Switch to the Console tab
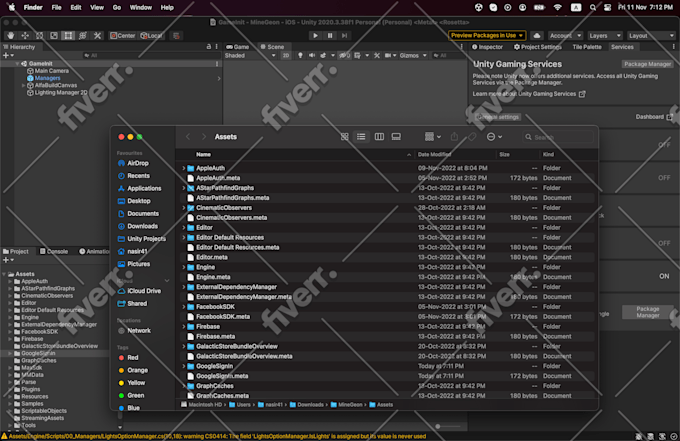This screenshot has width=680, height=441. point(54,252)
